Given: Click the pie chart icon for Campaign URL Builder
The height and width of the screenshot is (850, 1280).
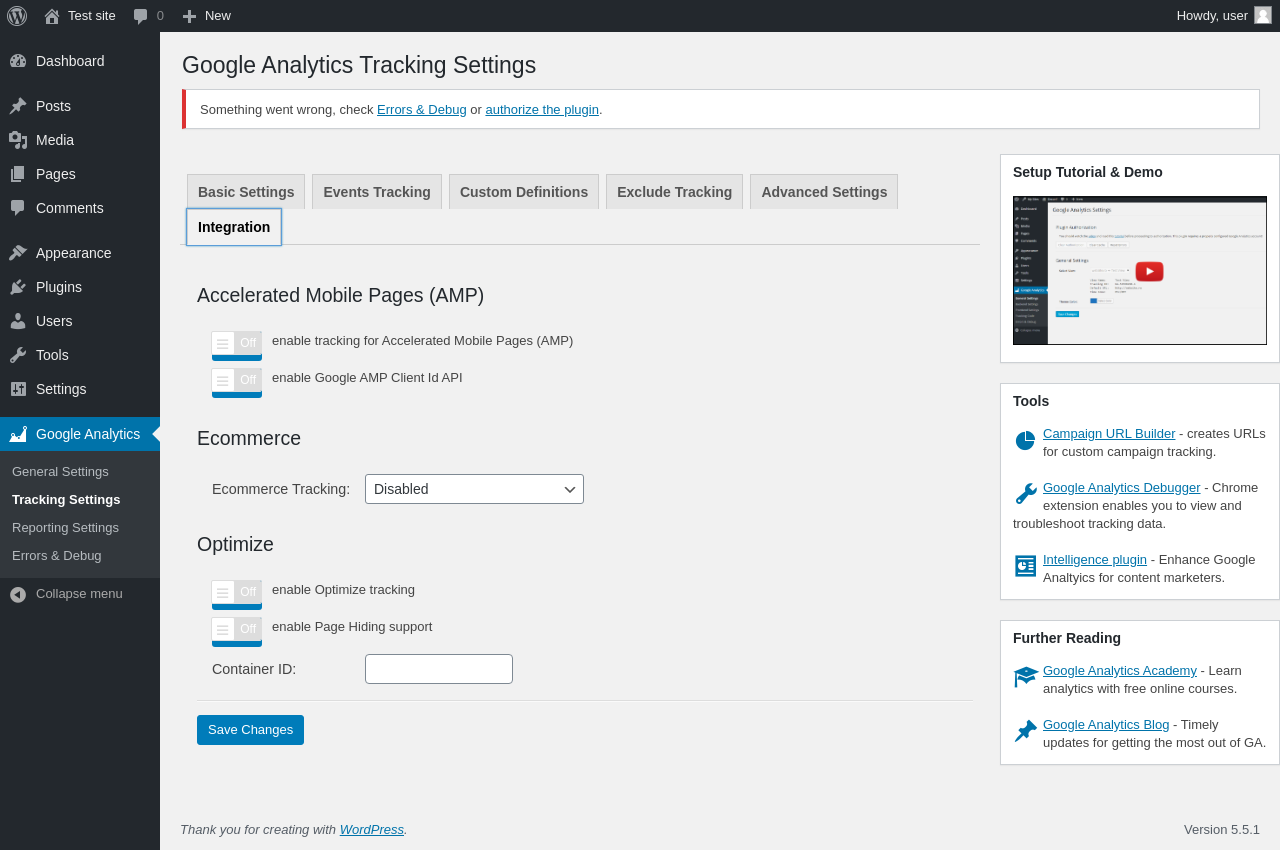Looking at the screenshot, I should pyautogui.click(x=1025, y=441).
